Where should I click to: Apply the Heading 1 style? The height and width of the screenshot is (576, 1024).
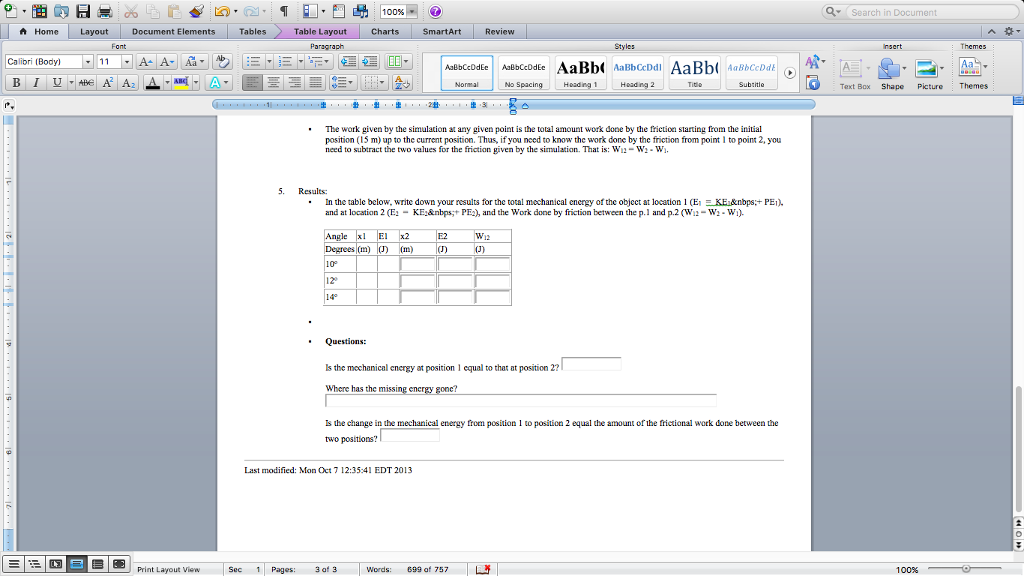[578, 72]
